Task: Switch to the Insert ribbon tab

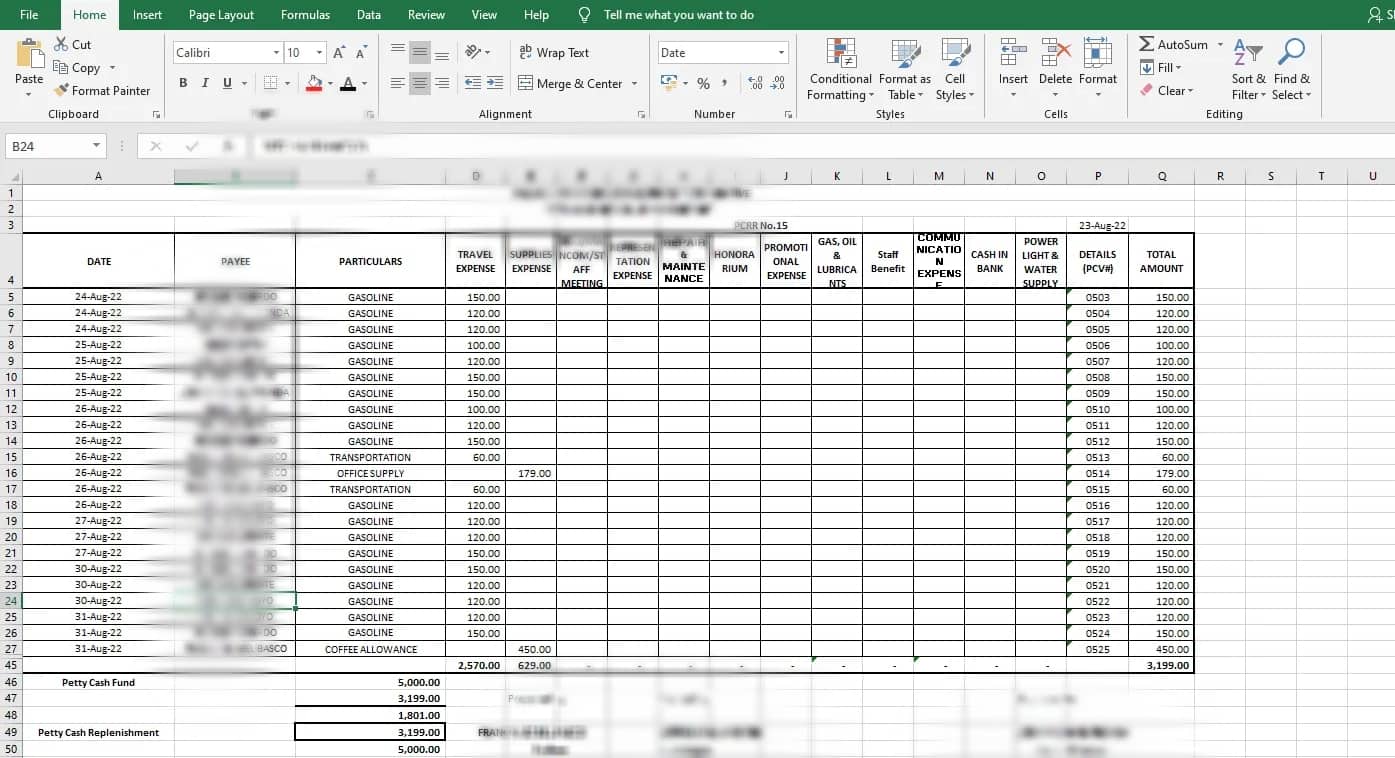Action: 147,15
